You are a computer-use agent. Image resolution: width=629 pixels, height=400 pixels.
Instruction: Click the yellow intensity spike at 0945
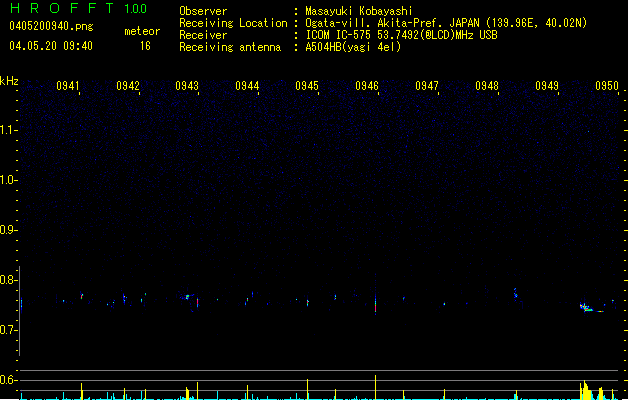click(308, 389)
